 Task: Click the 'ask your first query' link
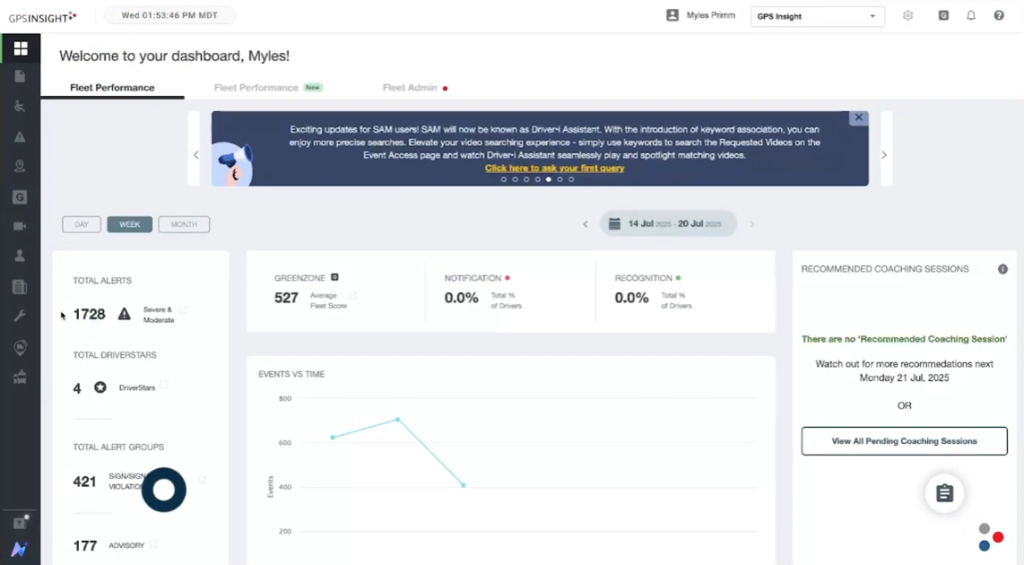[x=554, y=168]
